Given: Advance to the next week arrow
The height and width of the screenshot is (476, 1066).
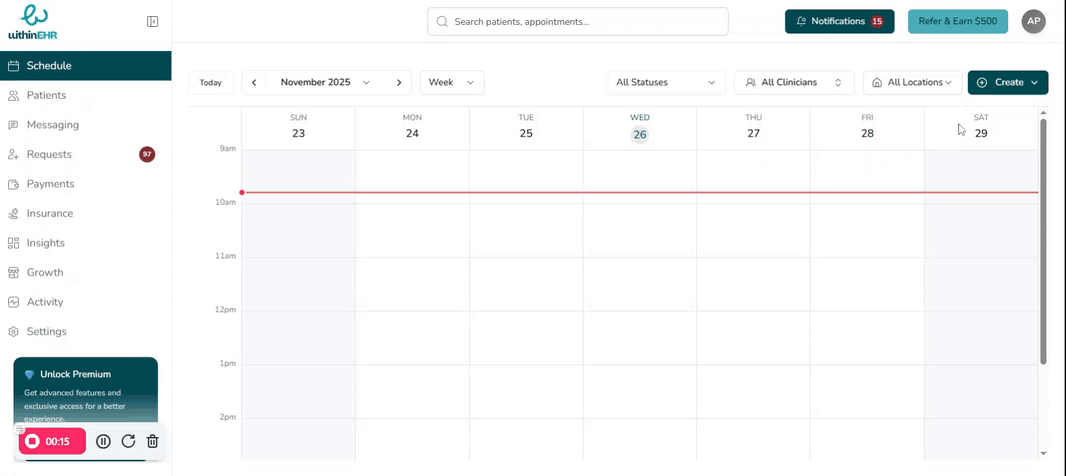Looking at the screenshot, I should pos(398,82).
